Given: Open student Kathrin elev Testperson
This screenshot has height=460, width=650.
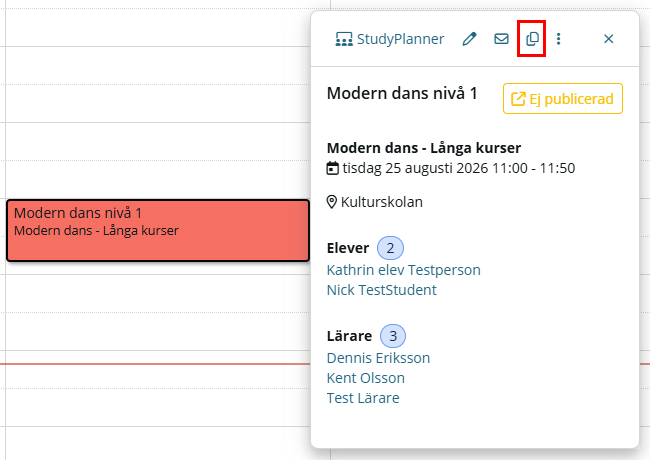Looking at the screenshot, I should click(403, 270).
